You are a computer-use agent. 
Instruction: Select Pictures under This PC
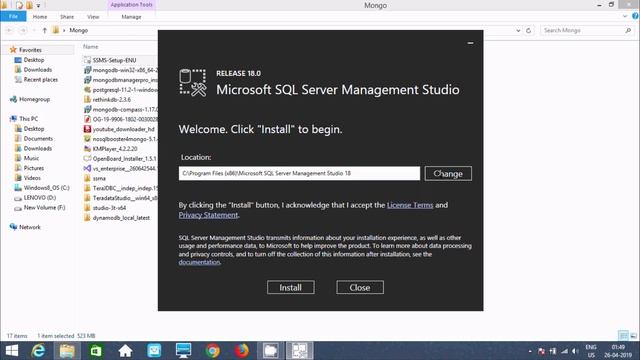(x=33, y=168)
